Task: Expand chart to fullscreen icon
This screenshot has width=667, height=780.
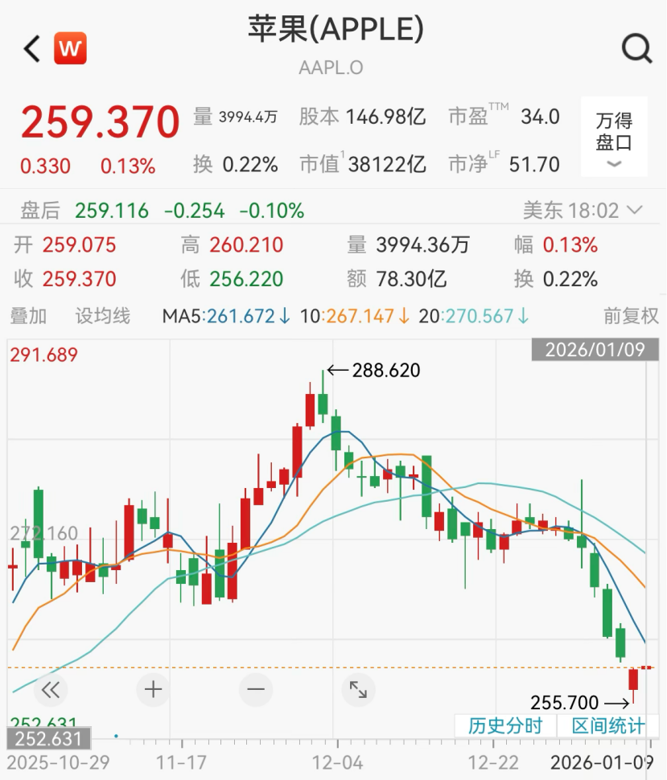Action: tap(357, 689)
